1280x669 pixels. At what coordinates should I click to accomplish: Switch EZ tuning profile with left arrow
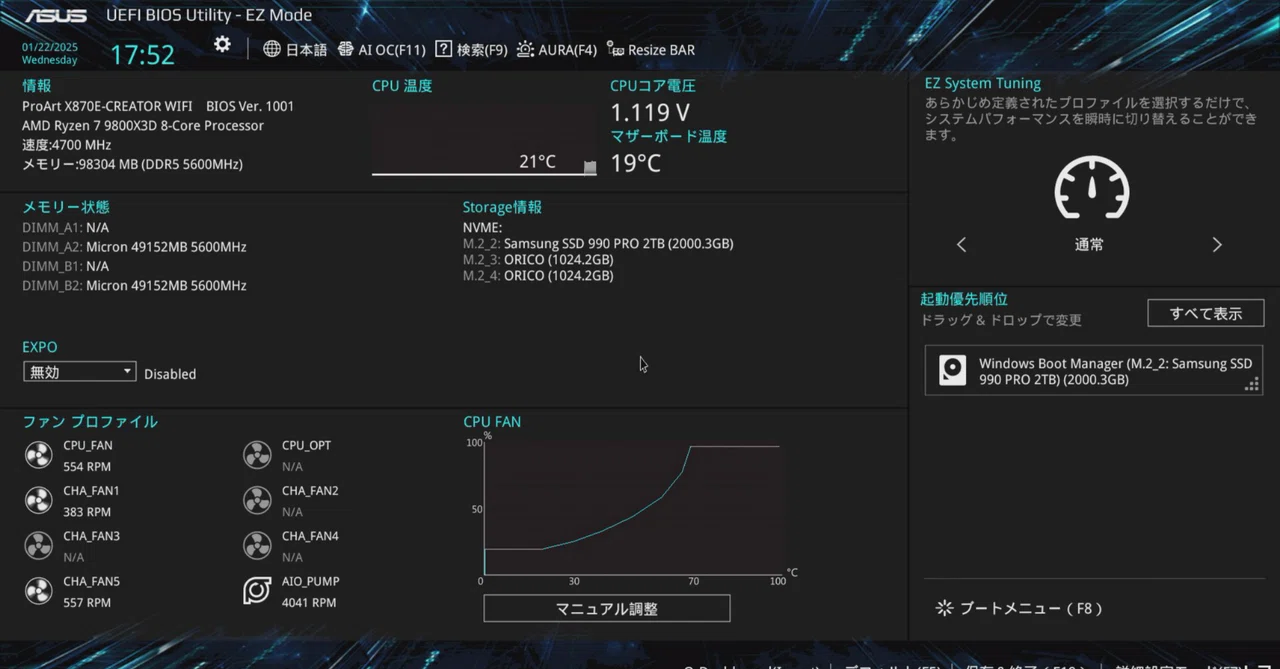pyautogui.click(x=961, y=245)
